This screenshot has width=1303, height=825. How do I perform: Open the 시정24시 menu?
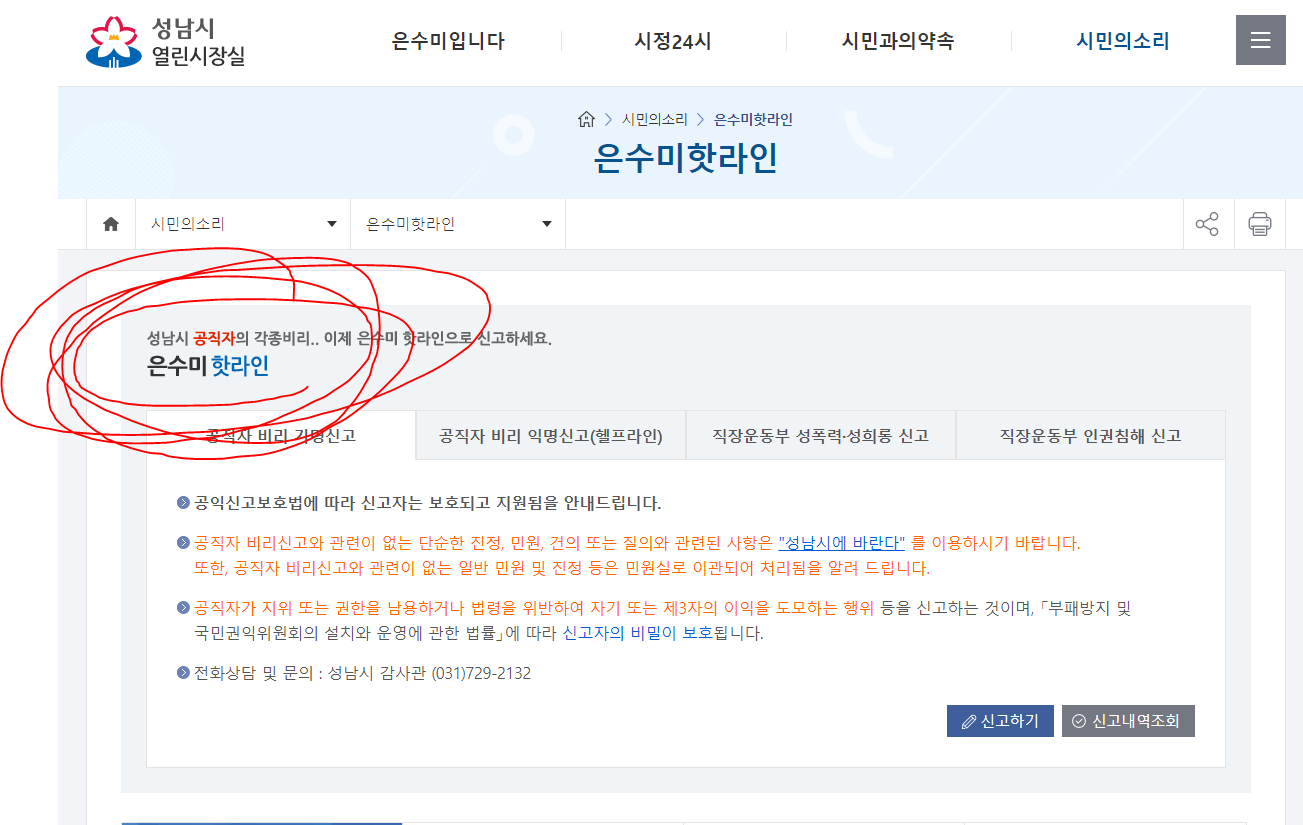[673, 41]
